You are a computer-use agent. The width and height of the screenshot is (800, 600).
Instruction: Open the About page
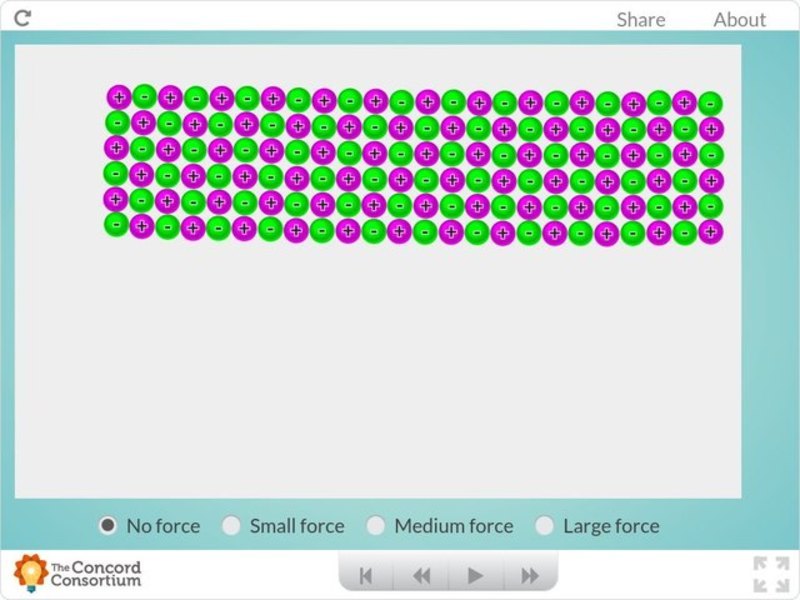point(740,19)
